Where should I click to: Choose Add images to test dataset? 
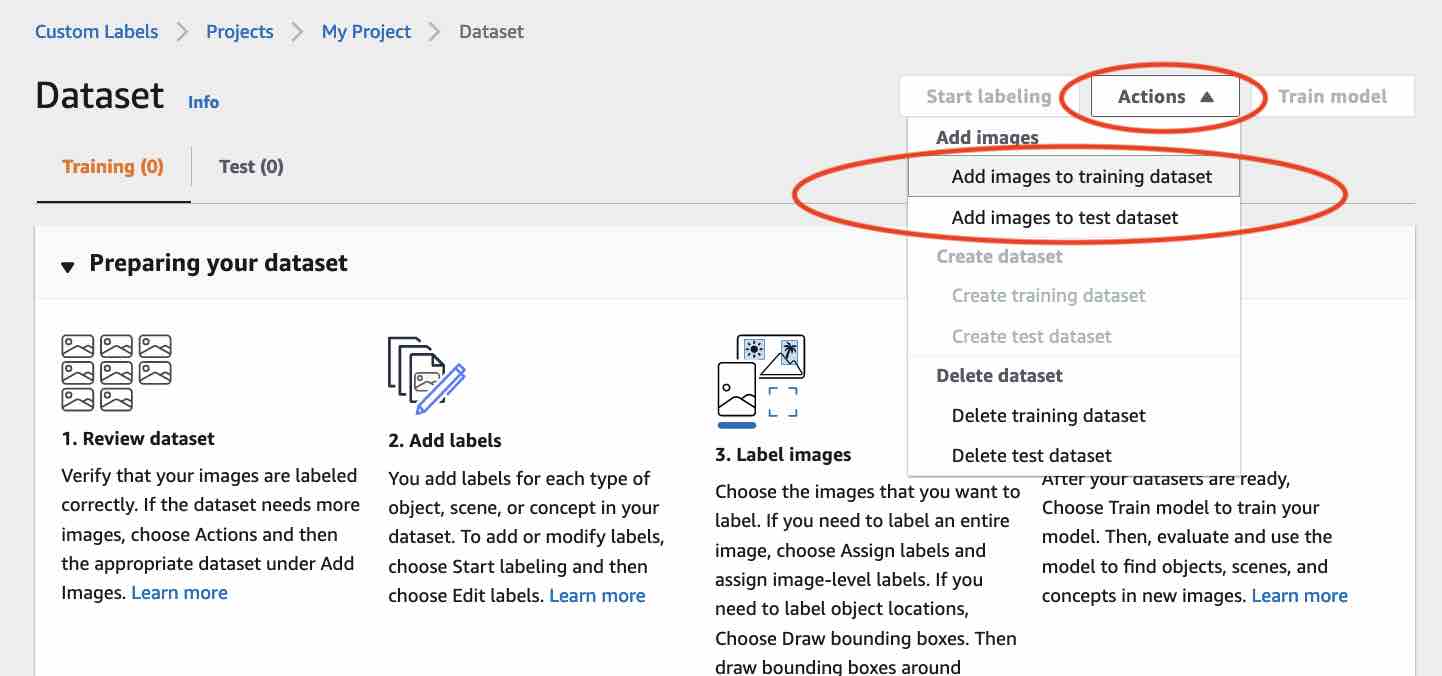tap(1065, 217)
